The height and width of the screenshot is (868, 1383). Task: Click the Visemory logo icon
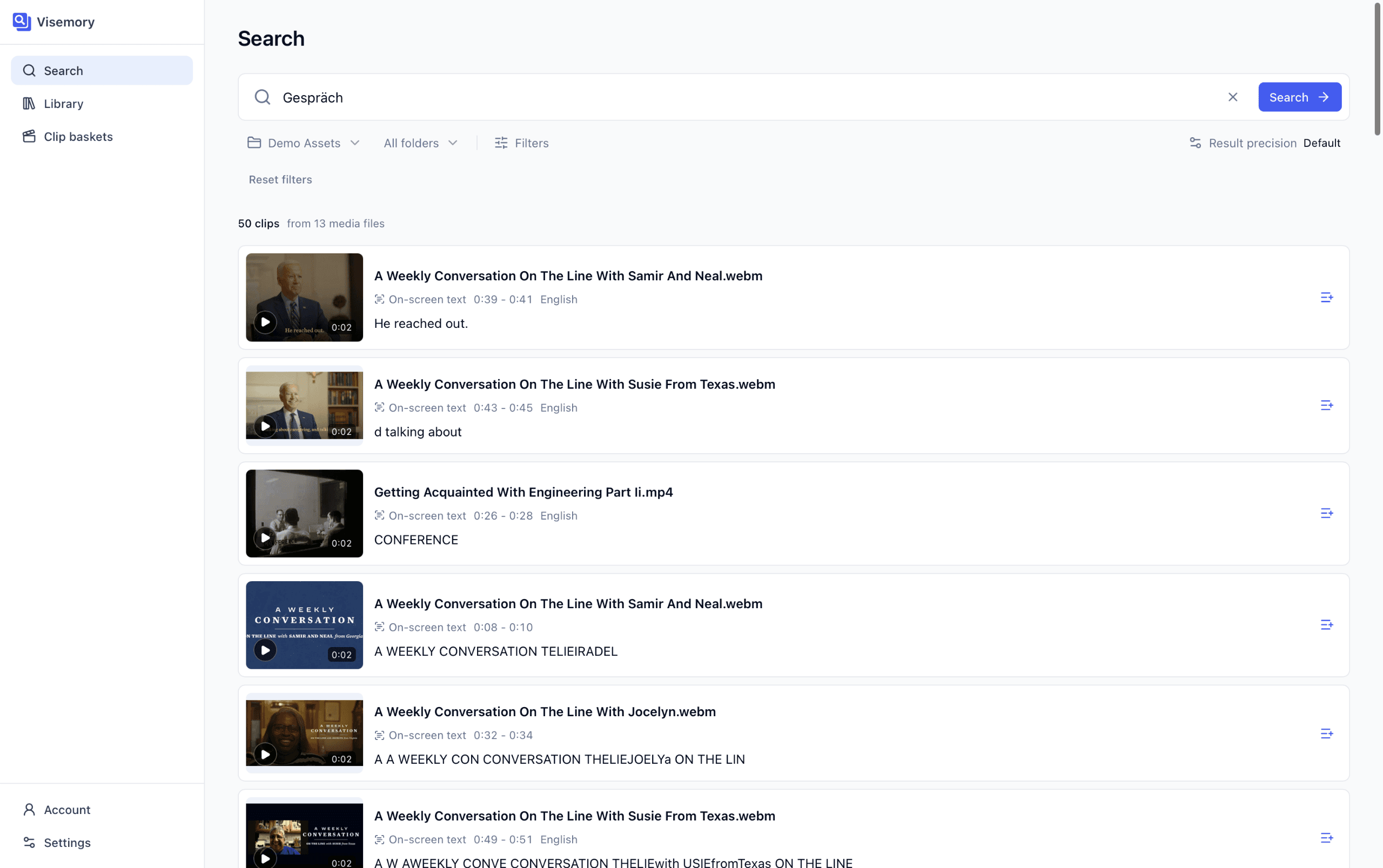22,22
